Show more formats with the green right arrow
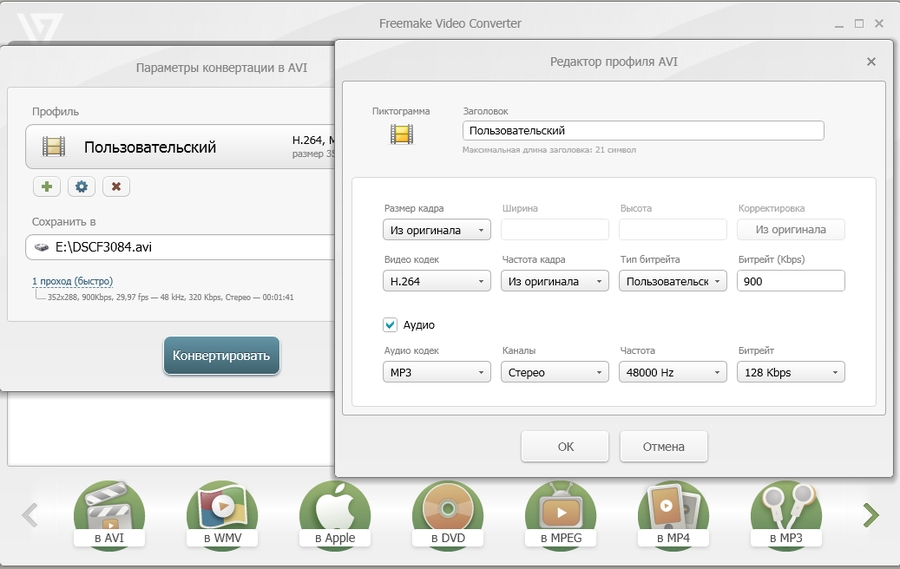Viewport: 900px width, 569px height. pos(871,515)
